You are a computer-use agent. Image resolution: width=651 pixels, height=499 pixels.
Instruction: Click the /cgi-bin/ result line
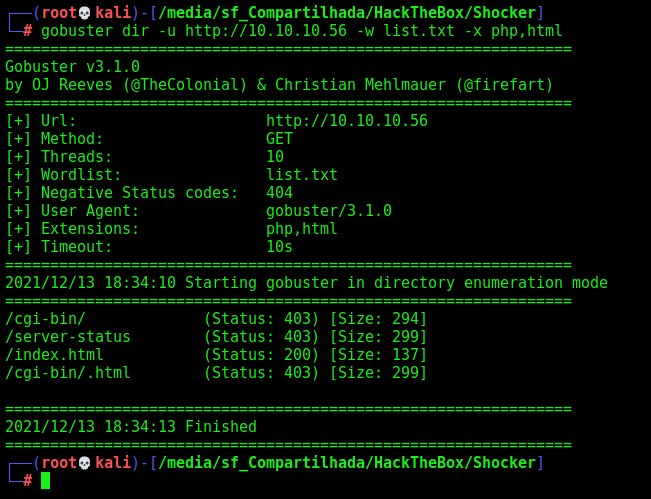click(x=216, y=319)
